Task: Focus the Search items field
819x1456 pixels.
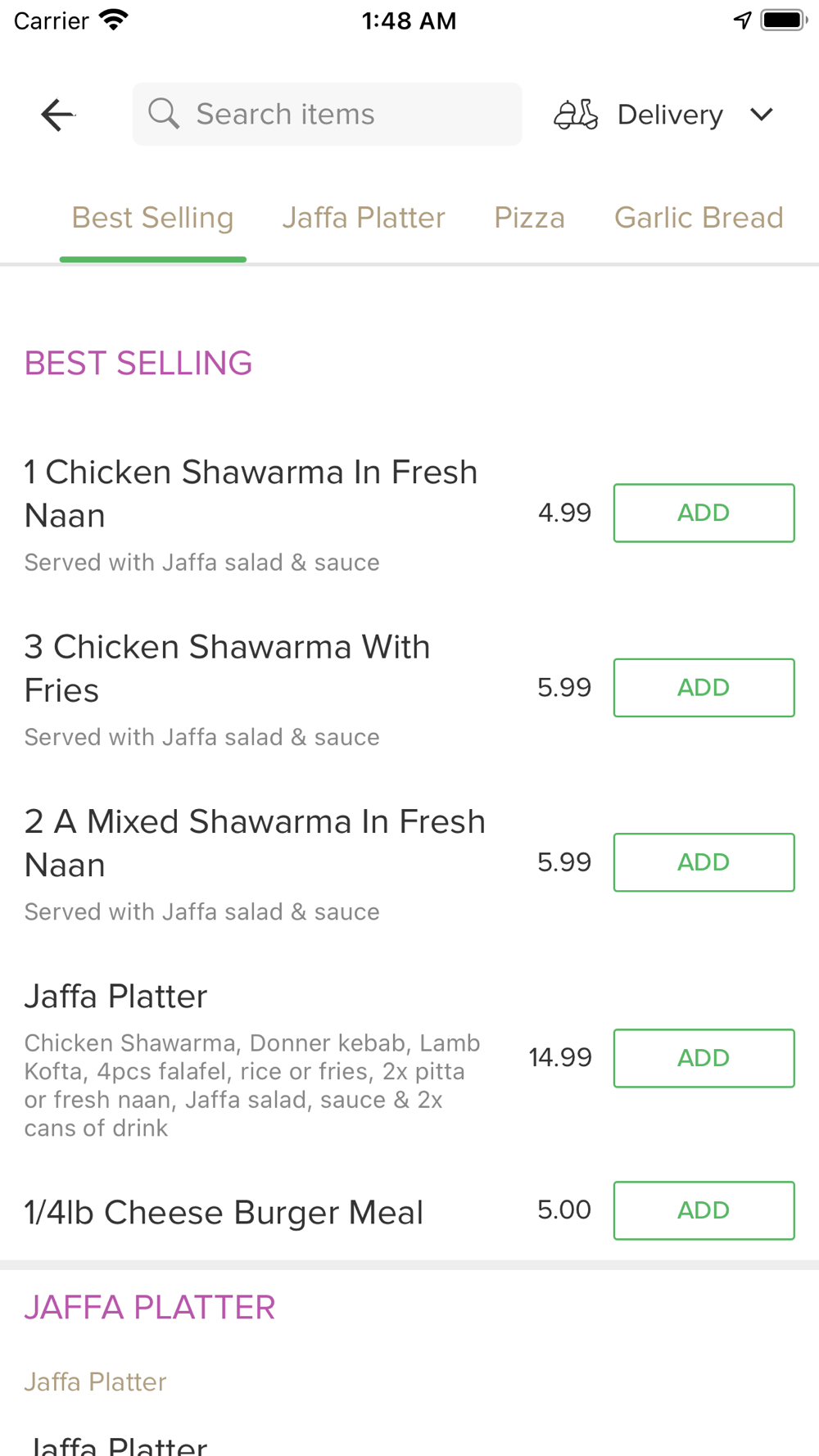Action: tap(328, 114)
